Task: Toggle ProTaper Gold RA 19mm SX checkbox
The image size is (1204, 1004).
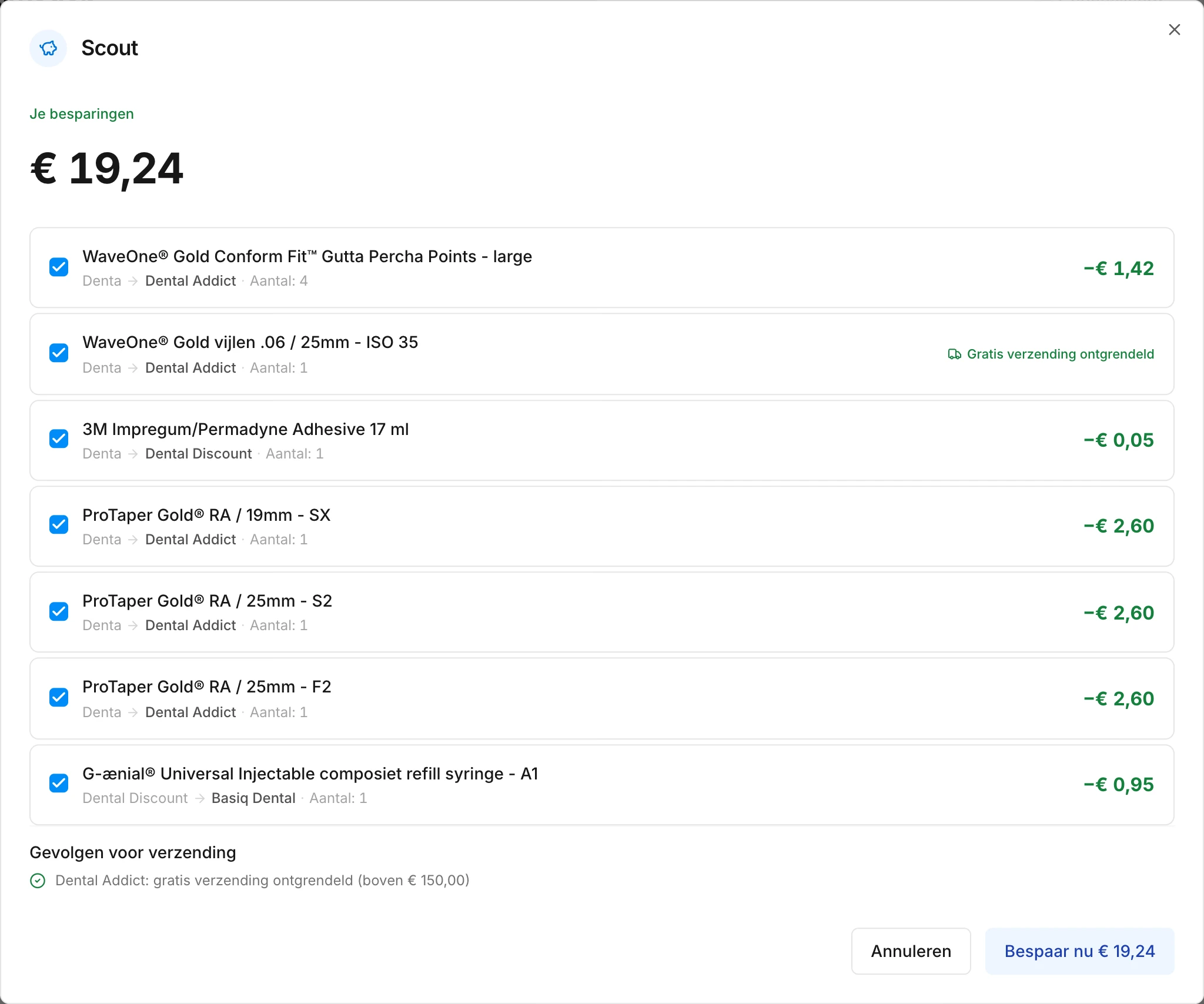Action: [x=59, y=525]
